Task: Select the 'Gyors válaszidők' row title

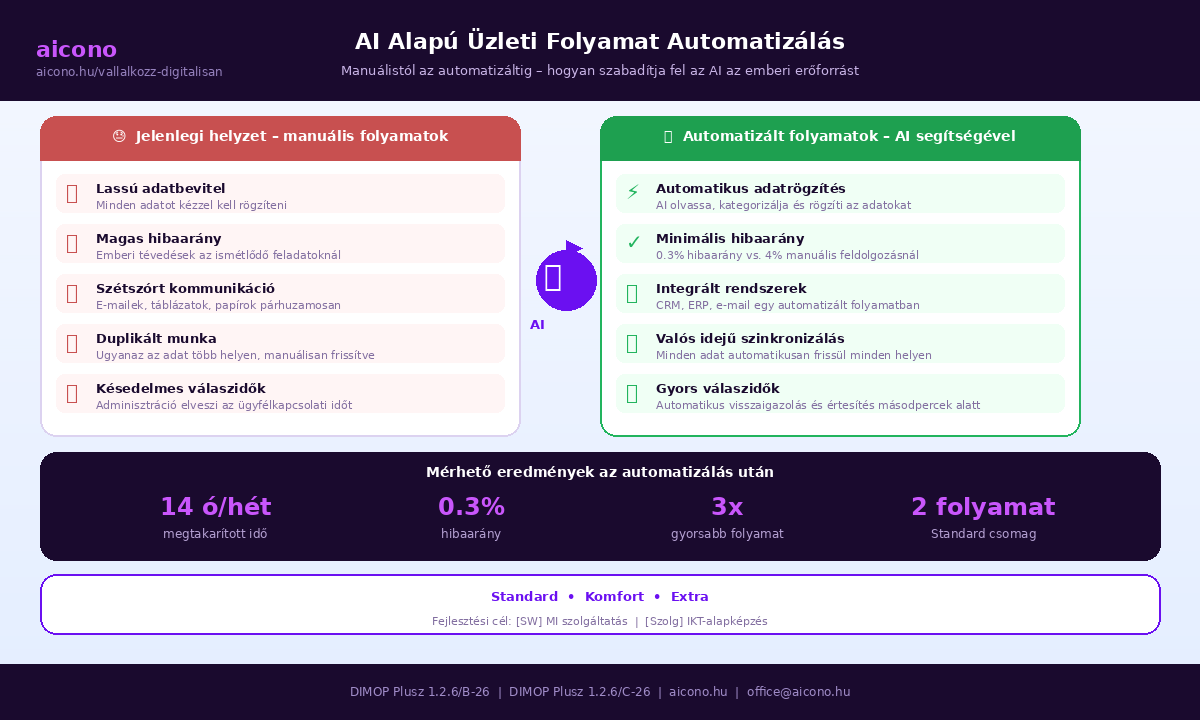Action: [718, 388]
